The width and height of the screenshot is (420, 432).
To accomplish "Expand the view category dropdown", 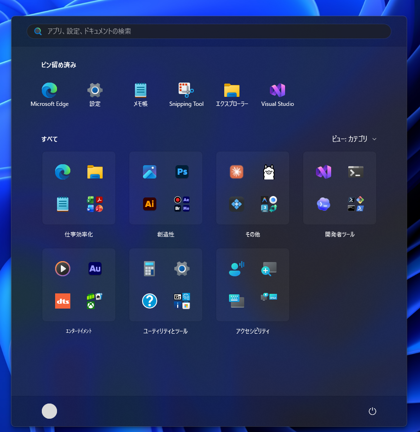I will [354, 139].
